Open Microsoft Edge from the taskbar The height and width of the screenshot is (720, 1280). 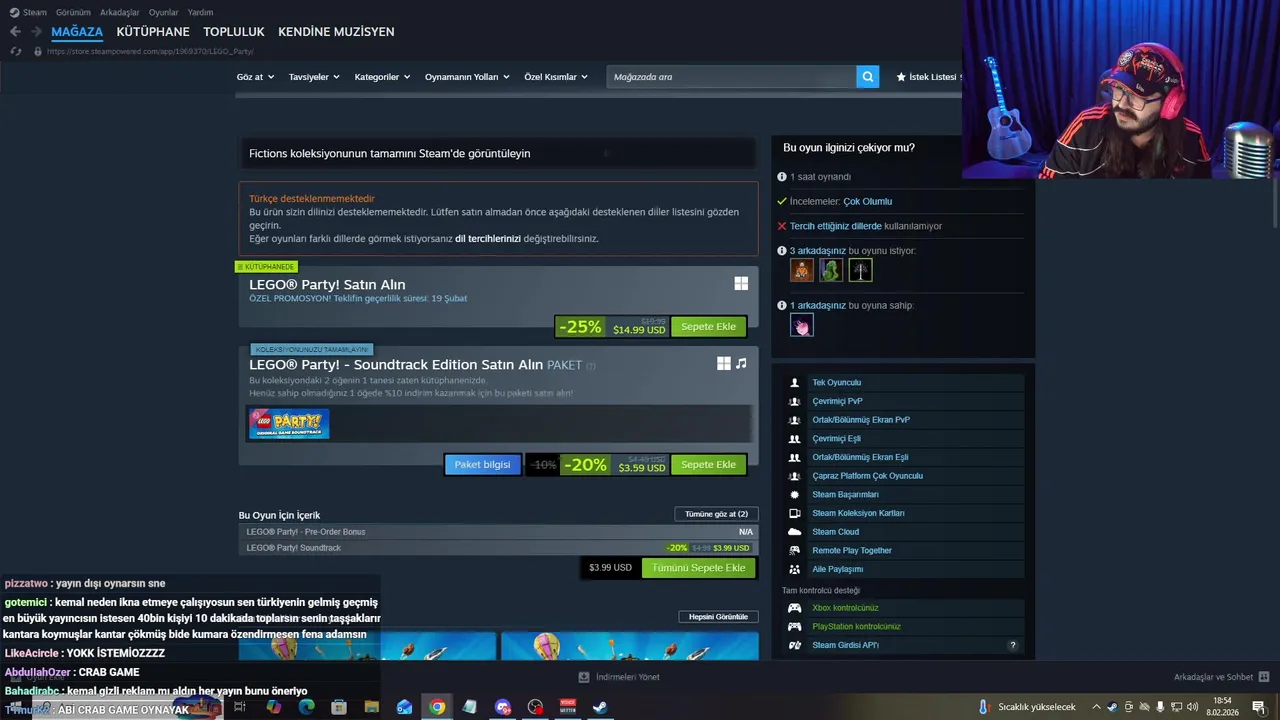coord(306,707)
